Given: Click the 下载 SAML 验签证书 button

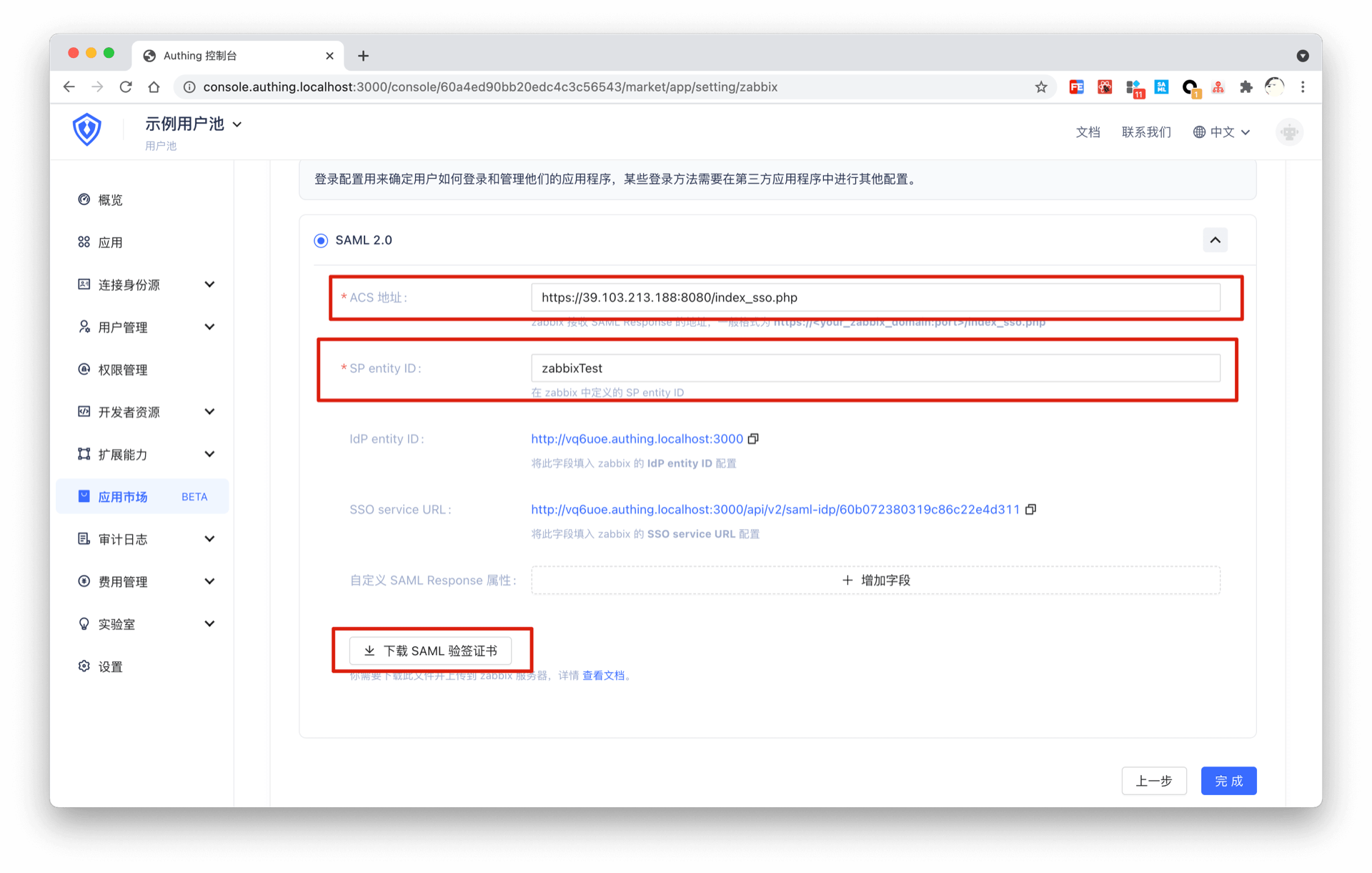Looking at the screenshot, I should [x=430, y=651].
